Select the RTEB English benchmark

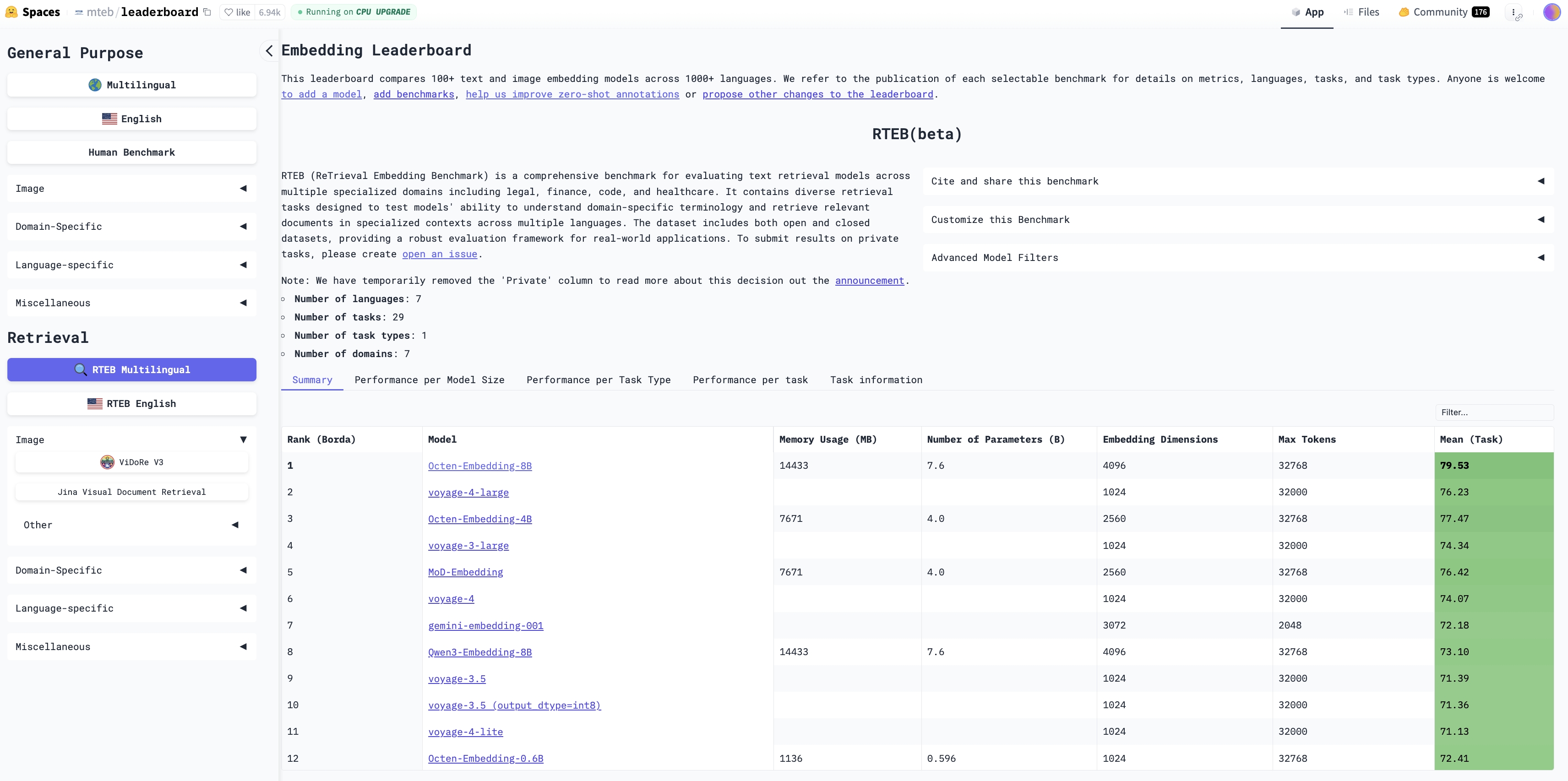pyautogui.click(x=131, y=404)
